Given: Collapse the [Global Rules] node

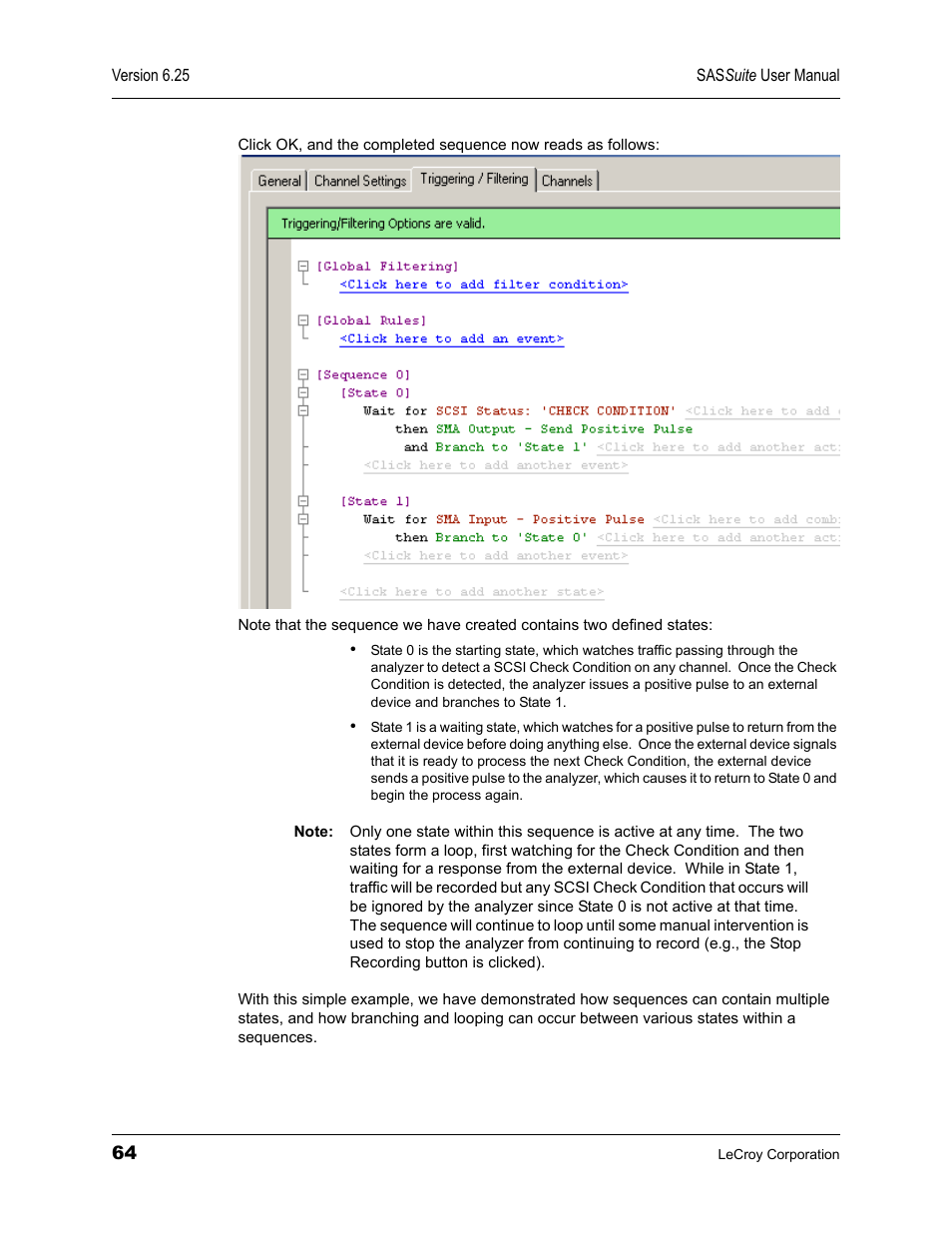Looking at the screenshot, I should click(303, 320).
